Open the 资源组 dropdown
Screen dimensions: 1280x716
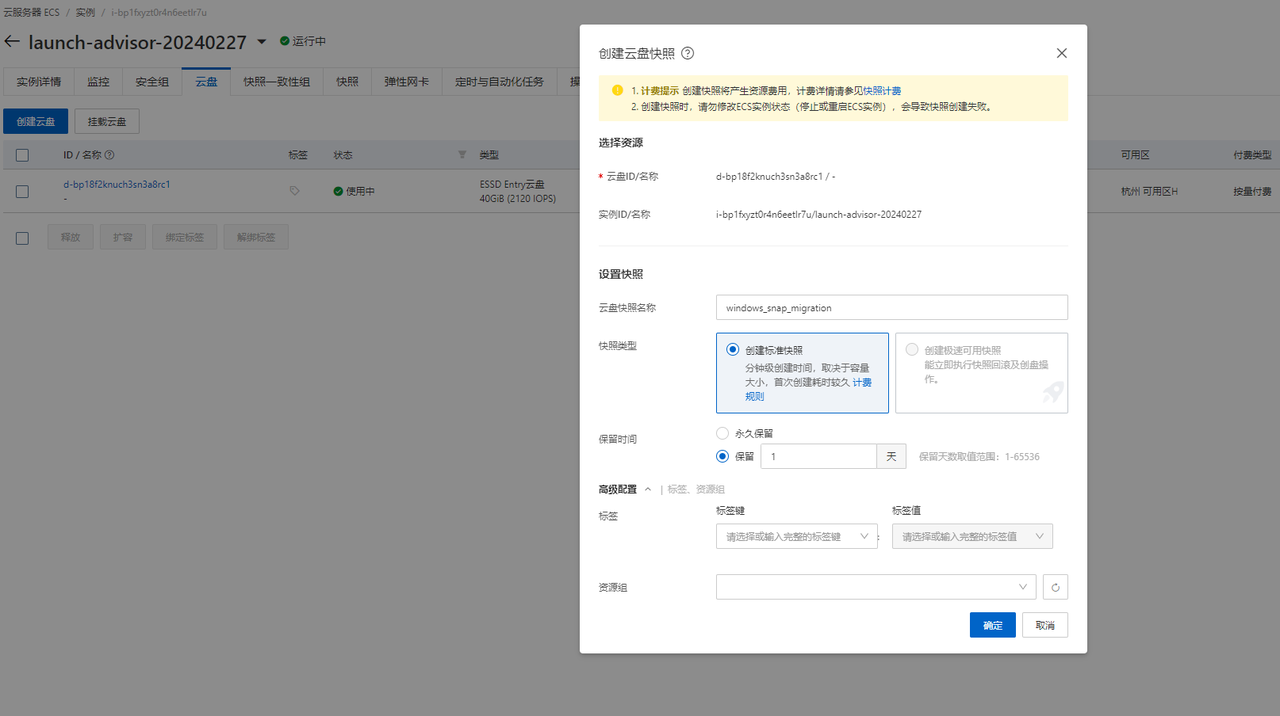876,587
